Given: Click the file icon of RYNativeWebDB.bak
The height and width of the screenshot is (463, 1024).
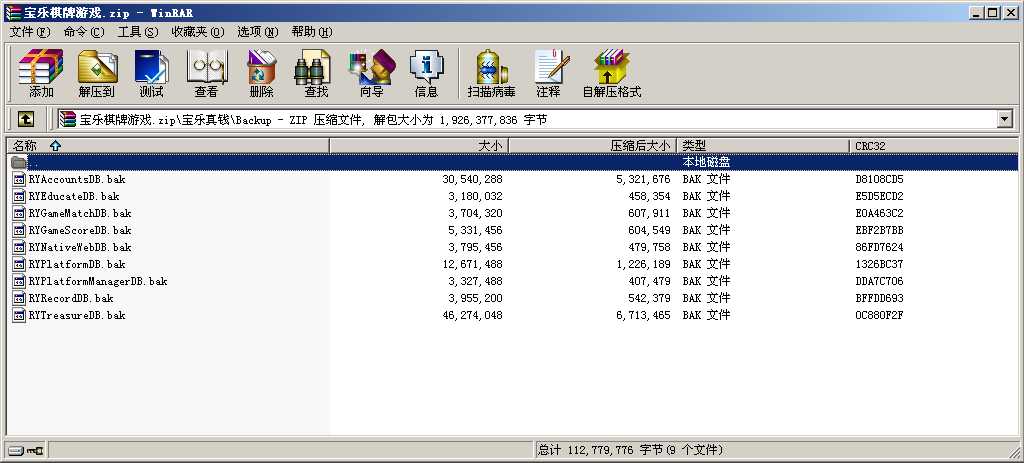Looking at the screenshot, I should (x=20, y=247).
